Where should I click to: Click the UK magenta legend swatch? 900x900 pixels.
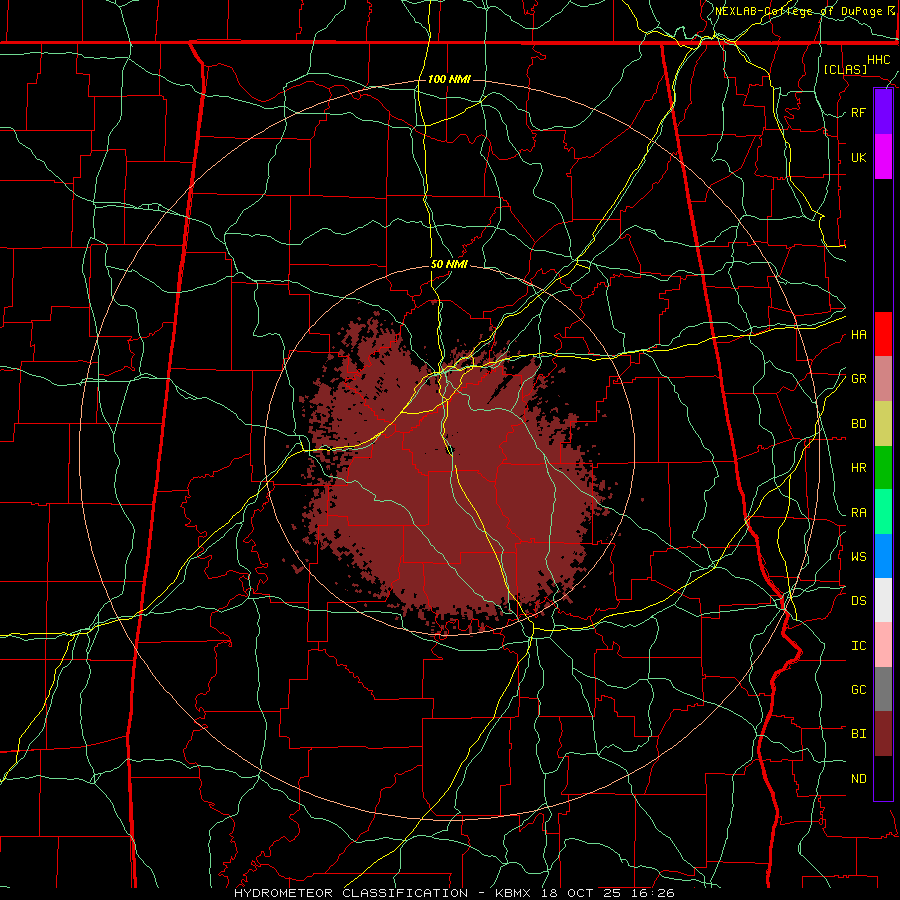pyautogui.click(x=883, y=157)
